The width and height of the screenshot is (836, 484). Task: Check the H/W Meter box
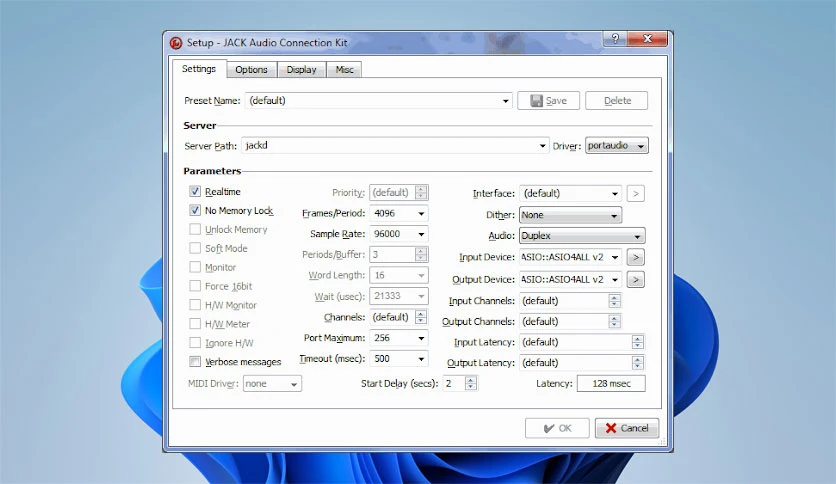pyautogui.click(x=195, y=324)
